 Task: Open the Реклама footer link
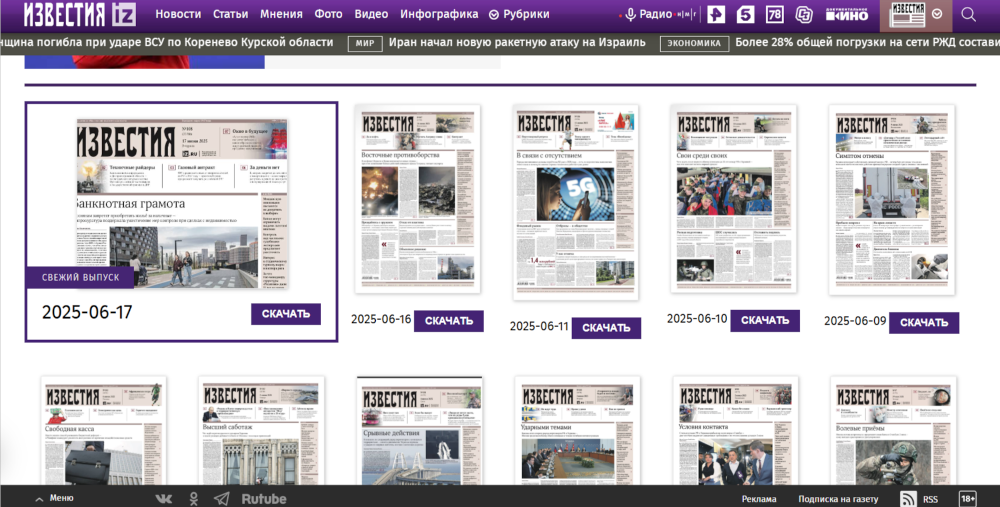(759, 499)
